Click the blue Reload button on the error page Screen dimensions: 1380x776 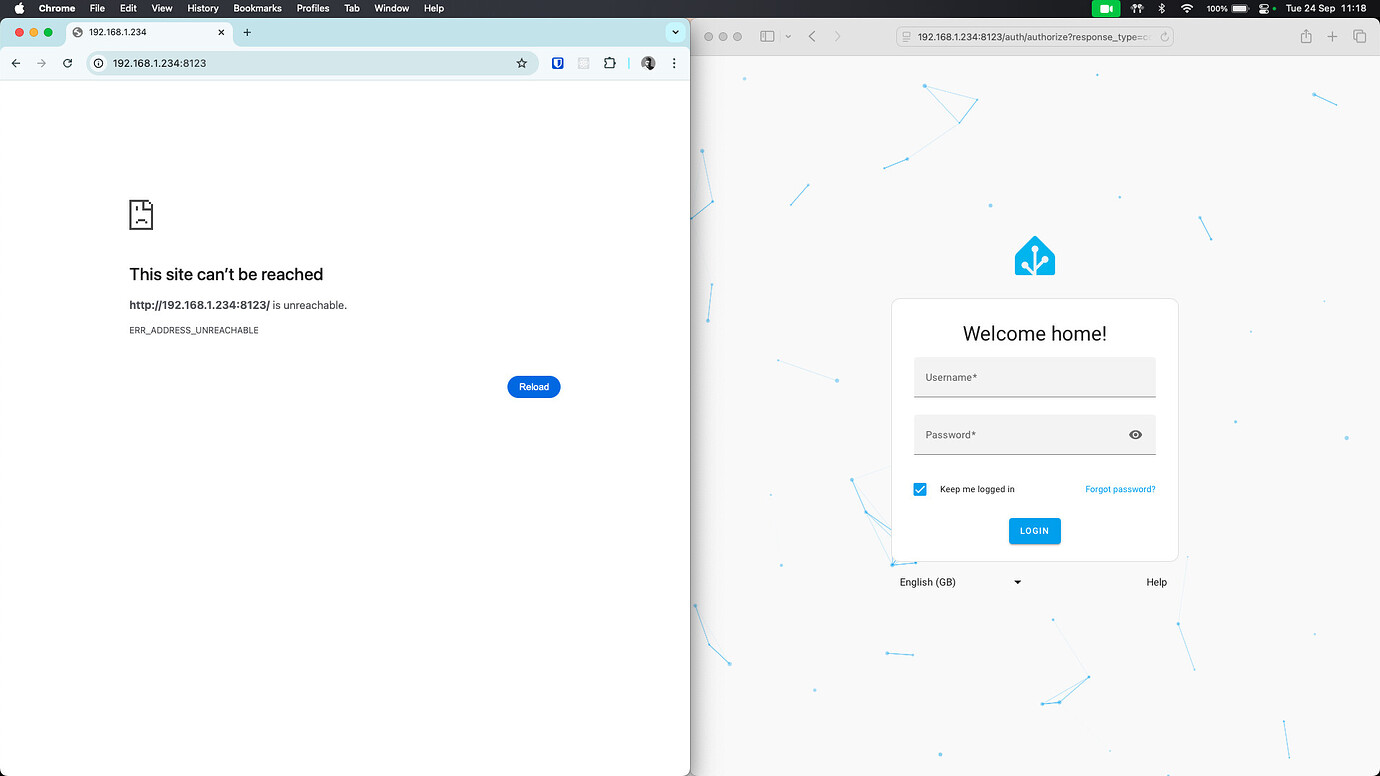click(x=533, y=386)
